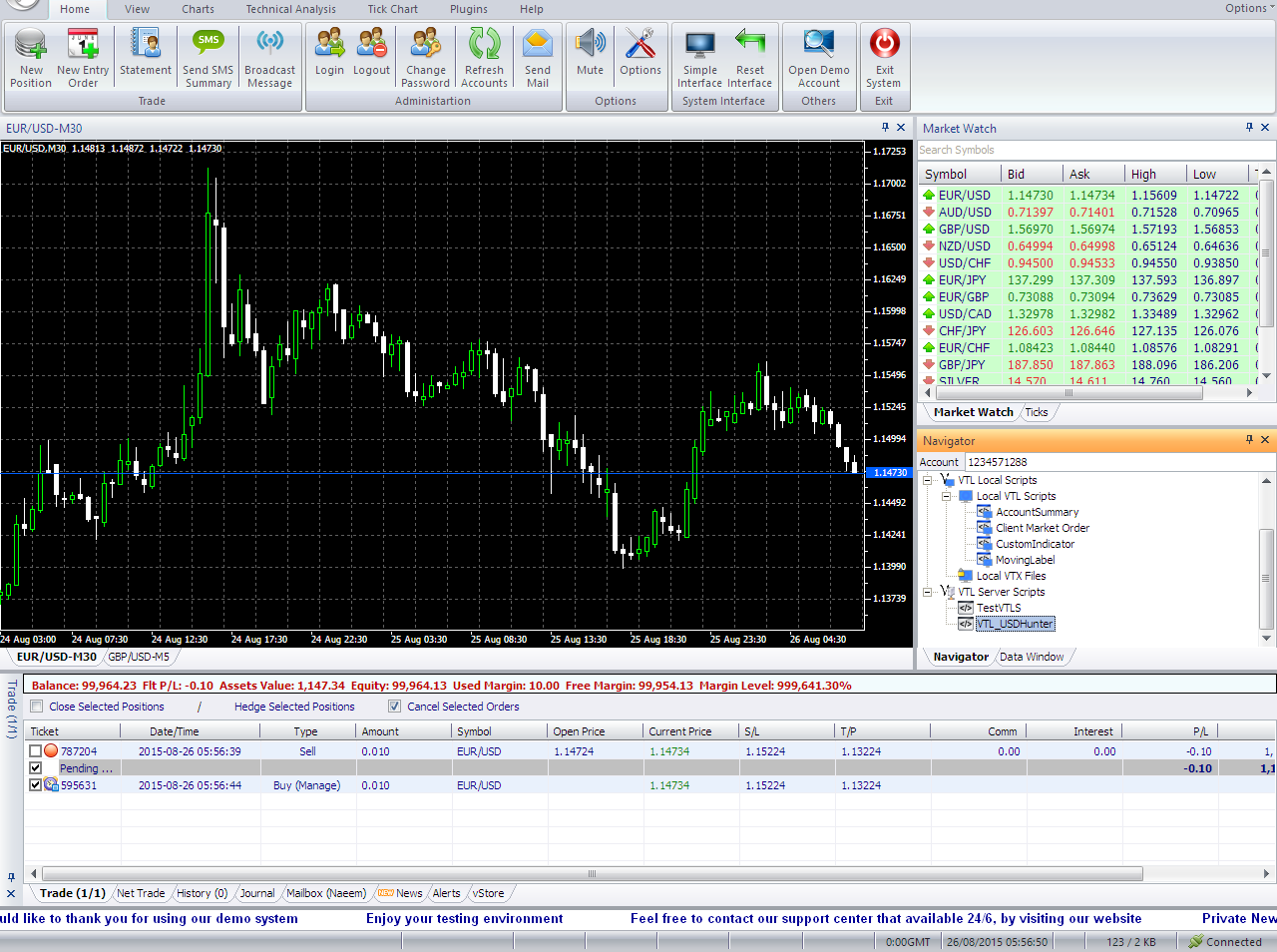
Task: Toggle Cancel Selected Orders checkbox
Action: 395,707
